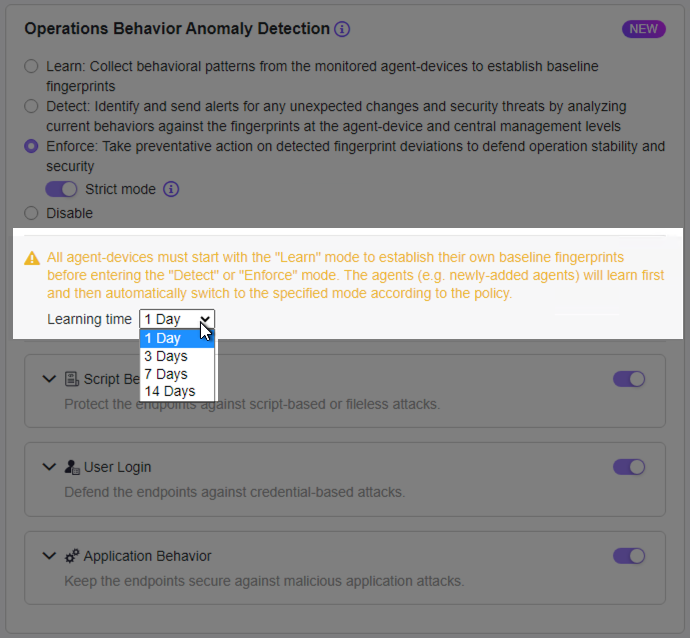Click the orange warning triangle icon
Screen dimensions: 690x638
click(32, 258)
